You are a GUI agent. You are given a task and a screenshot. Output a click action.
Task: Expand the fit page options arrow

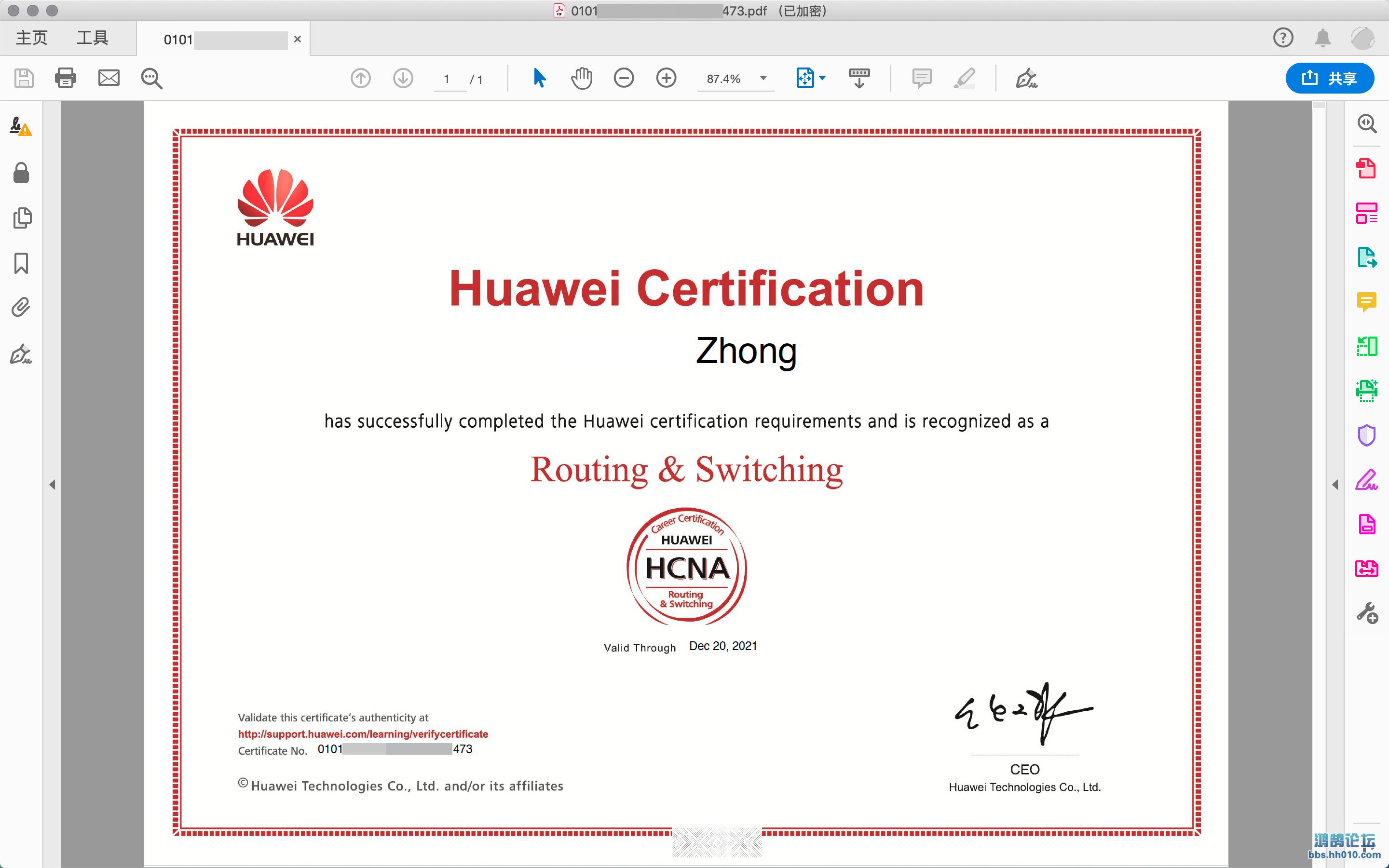tap(822, 78)
